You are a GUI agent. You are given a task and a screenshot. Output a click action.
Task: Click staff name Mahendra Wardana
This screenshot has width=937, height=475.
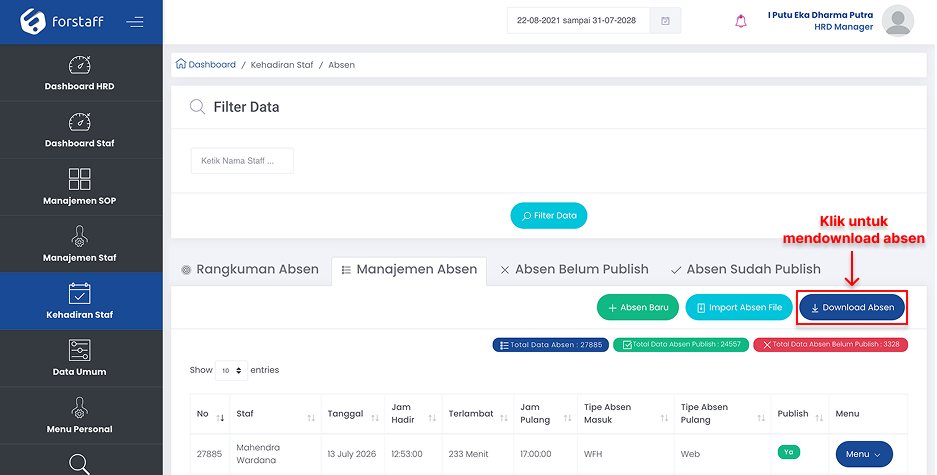(258, 454)
